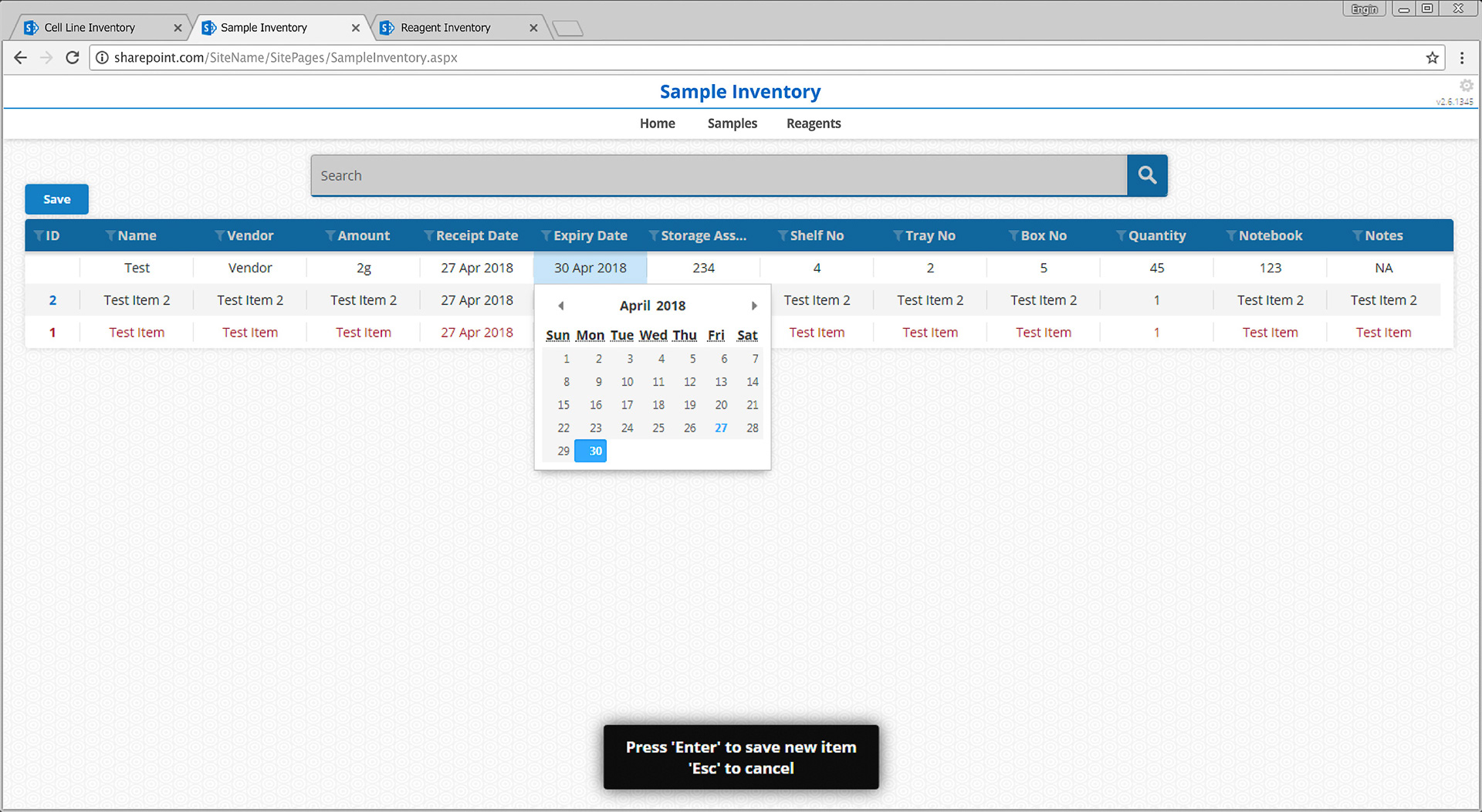This screenshot has width=1482, height=812.
Task: Go to previous month in calendar
Action: (x=561, y=306)
